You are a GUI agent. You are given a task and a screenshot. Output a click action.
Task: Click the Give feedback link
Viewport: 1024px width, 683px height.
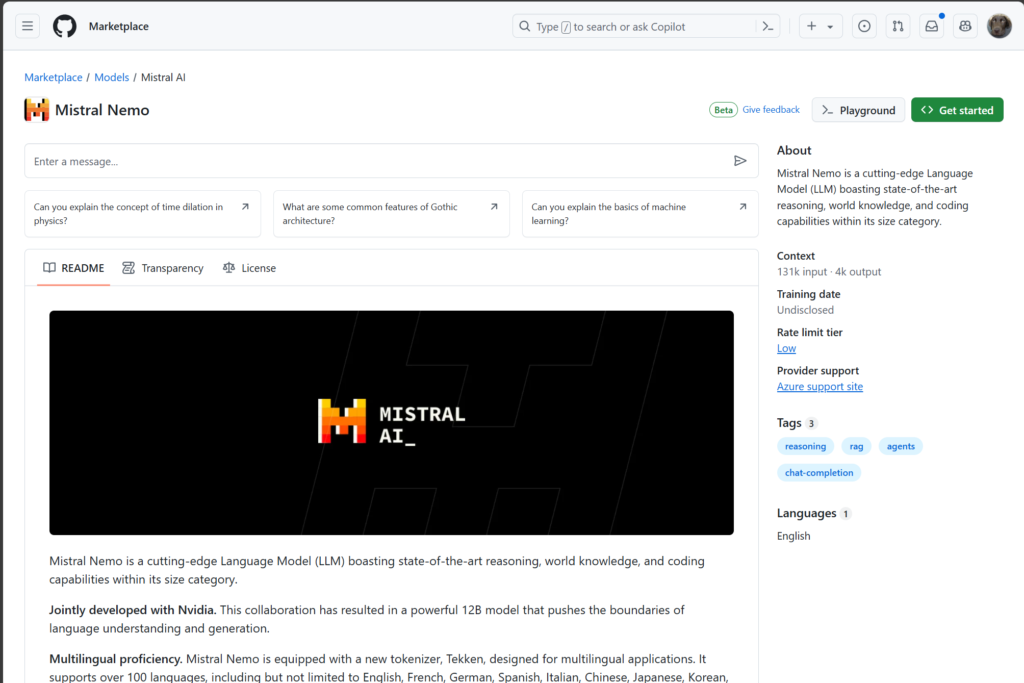(x=771, y=110)
